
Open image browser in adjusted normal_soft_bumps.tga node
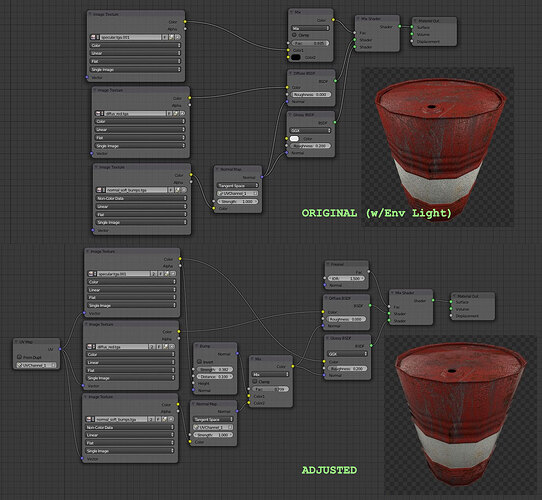pyautogui.click(x=90, y=419)
